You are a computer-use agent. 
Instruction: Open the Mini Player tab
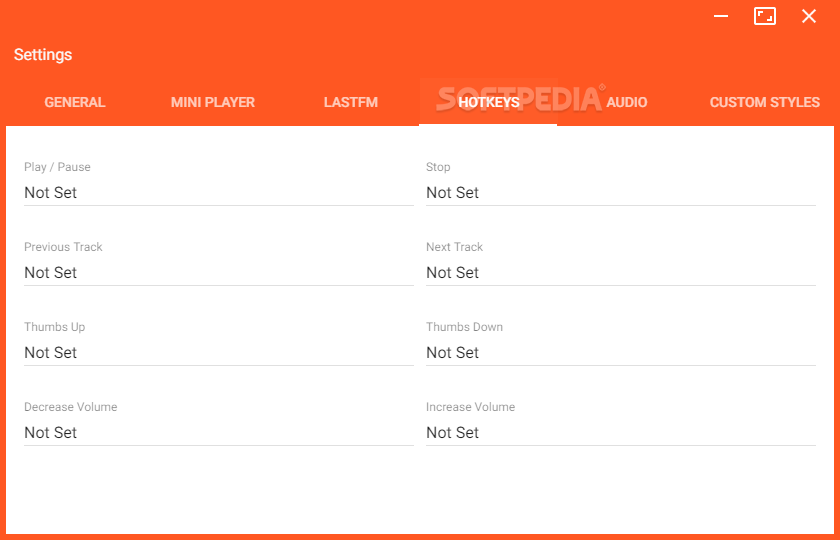coord(213,102)
